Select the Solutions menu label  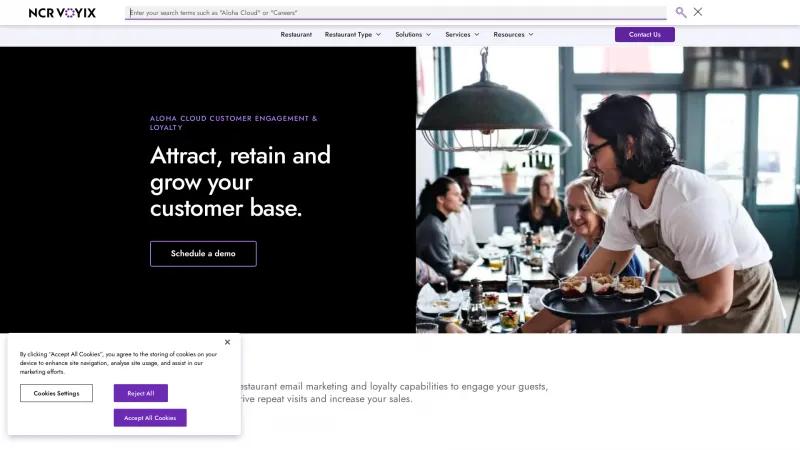click(x=409, y=35)
